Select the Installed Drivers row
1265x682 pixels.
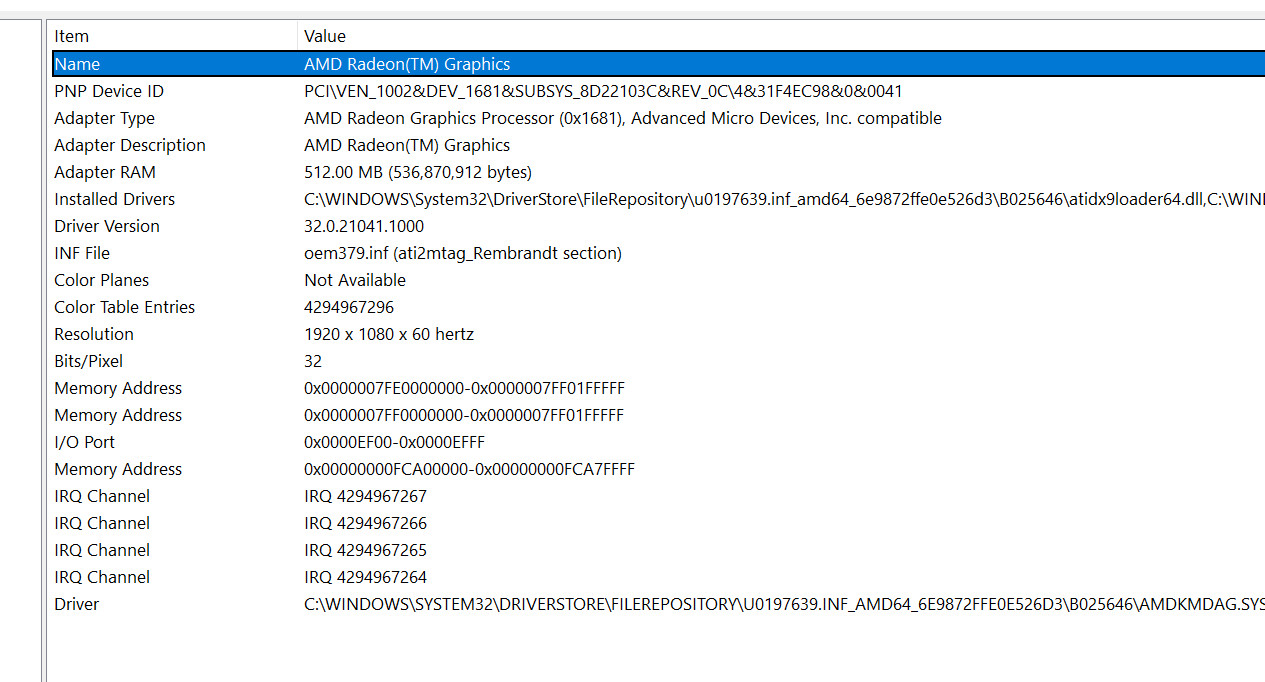(658, 199)
